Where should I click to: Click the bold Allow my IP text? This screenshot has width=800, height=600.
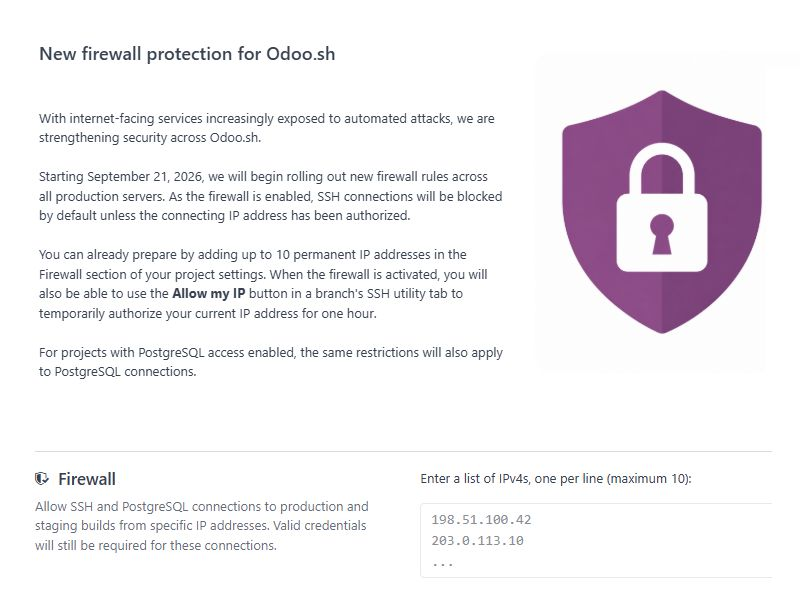(x=209, y=294)
